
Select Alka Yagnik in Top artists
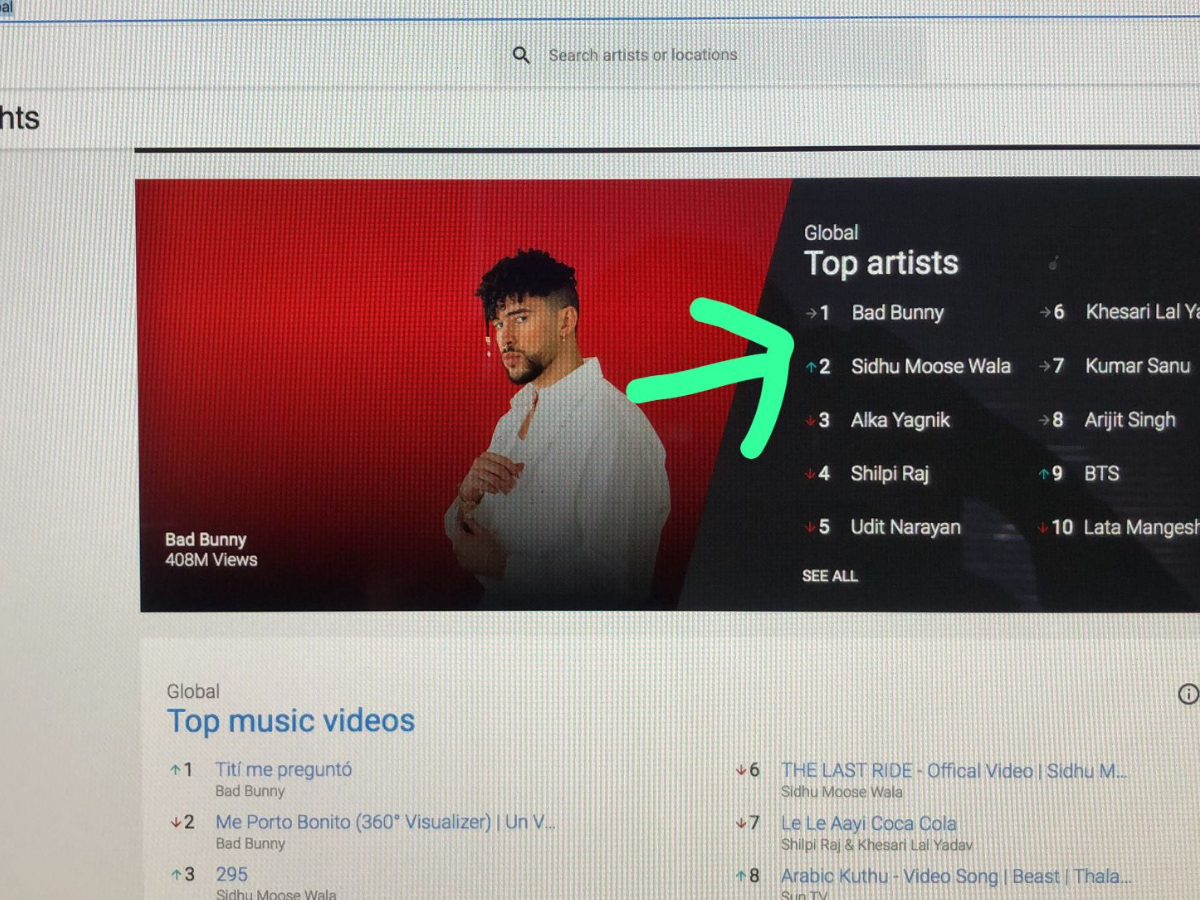point(900,420)
